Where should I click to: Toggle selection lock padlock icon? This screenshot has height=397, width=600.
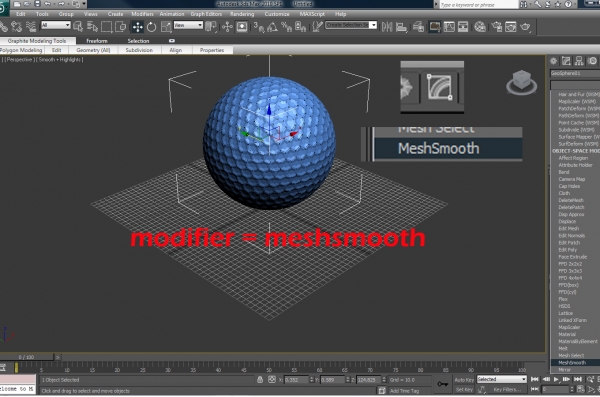(x=260, y=379)
